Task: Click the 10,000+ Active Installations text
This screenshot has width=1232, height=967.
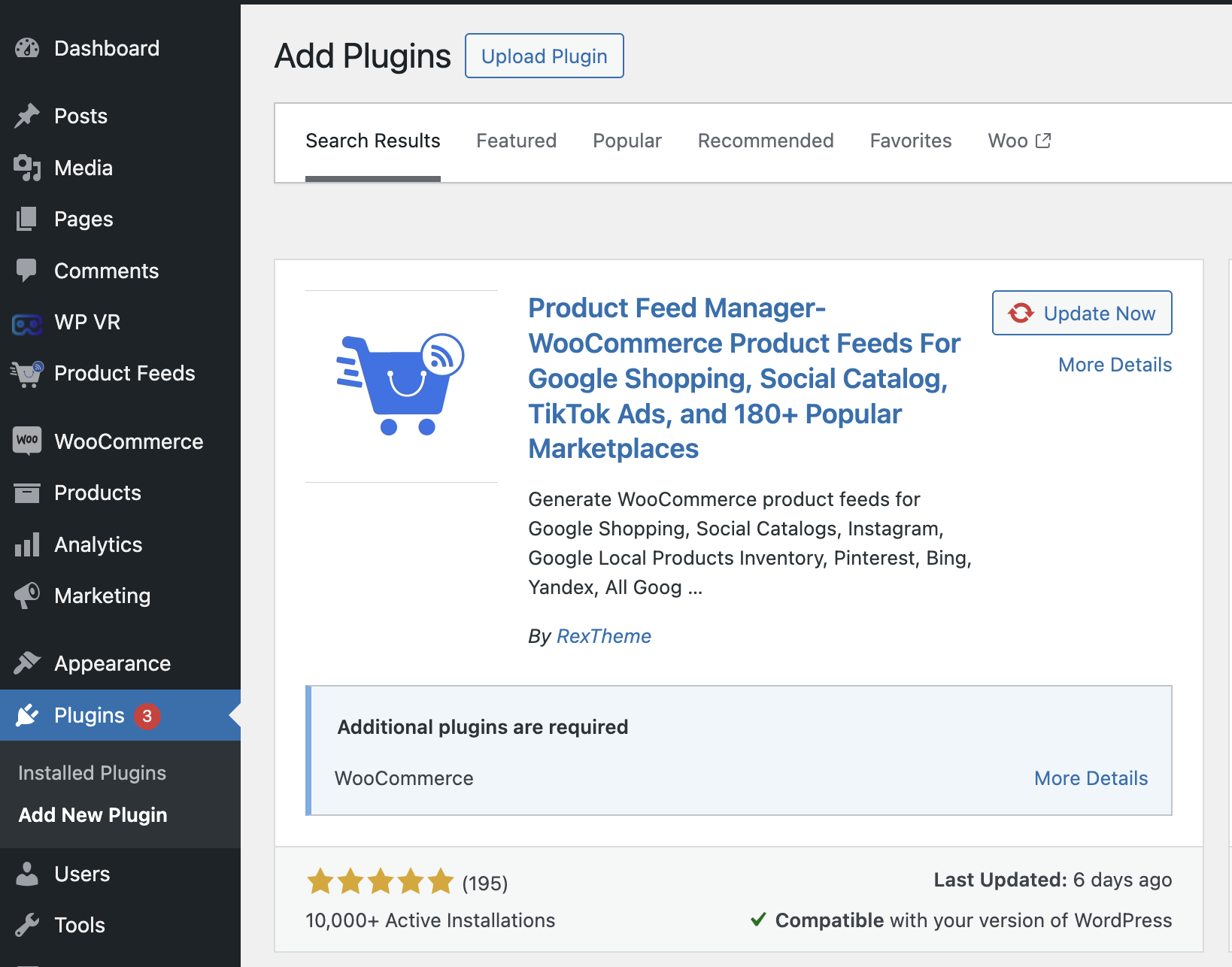Action: tap(430, 920)
